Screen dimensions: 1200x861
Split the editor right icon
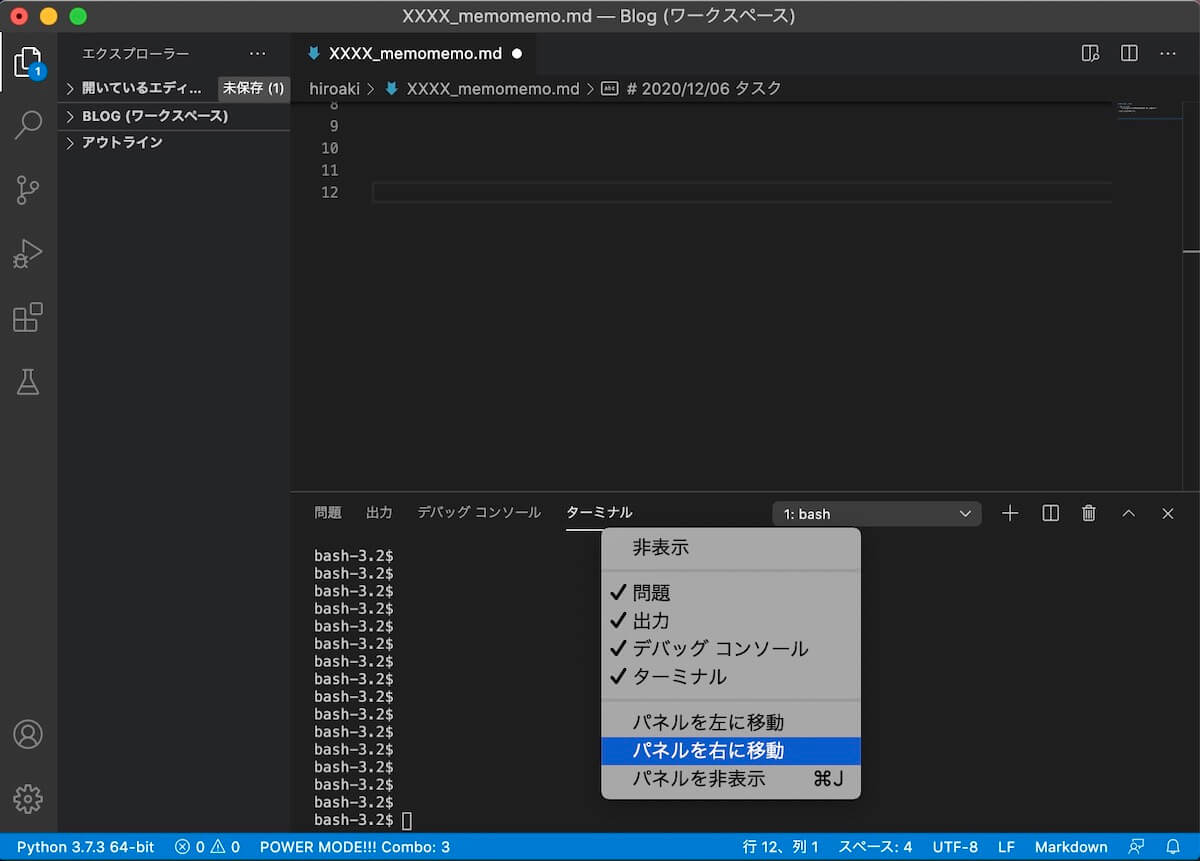click(x=1129, y=53)
